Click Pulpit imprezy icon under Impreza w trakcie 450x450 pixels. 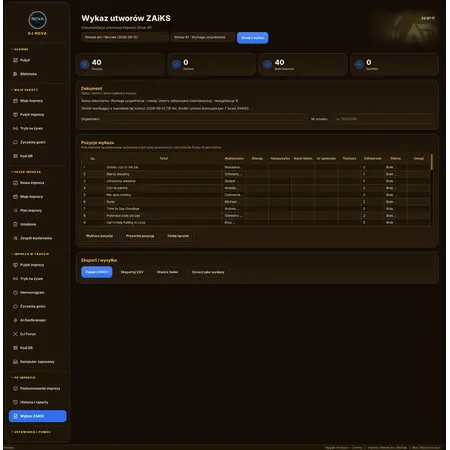click(x=15, y=265)
